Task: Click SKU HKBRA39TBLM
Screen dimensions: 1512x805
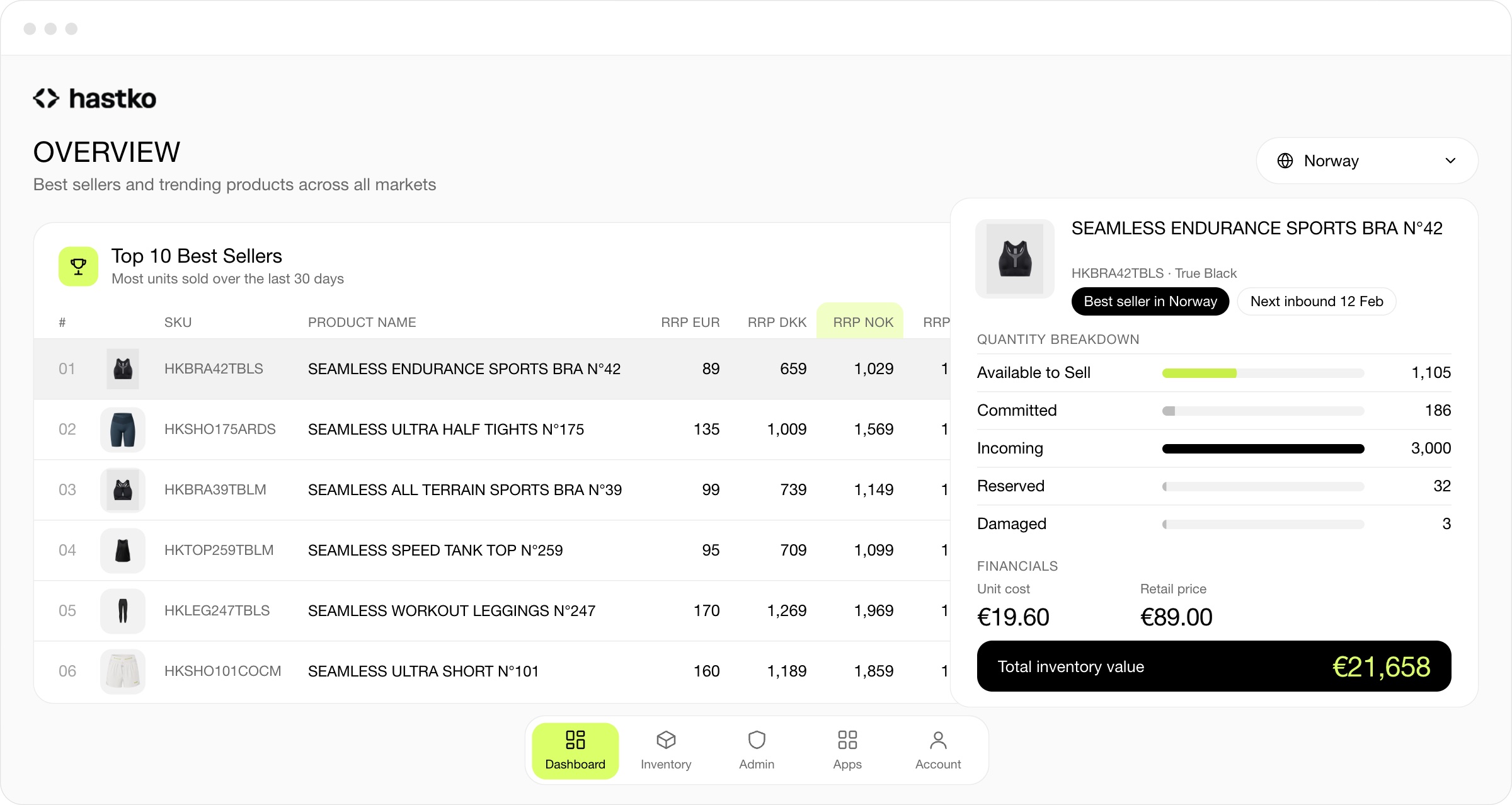Action: tap(215, 489)
